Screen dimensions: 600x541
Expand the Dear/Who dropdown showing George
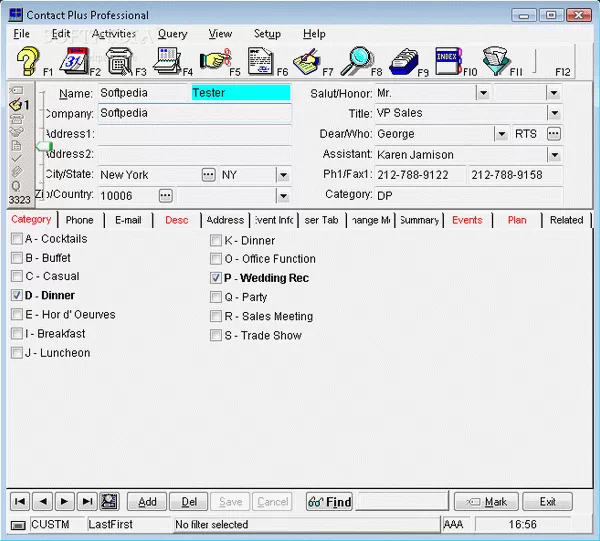coord(501,134)
